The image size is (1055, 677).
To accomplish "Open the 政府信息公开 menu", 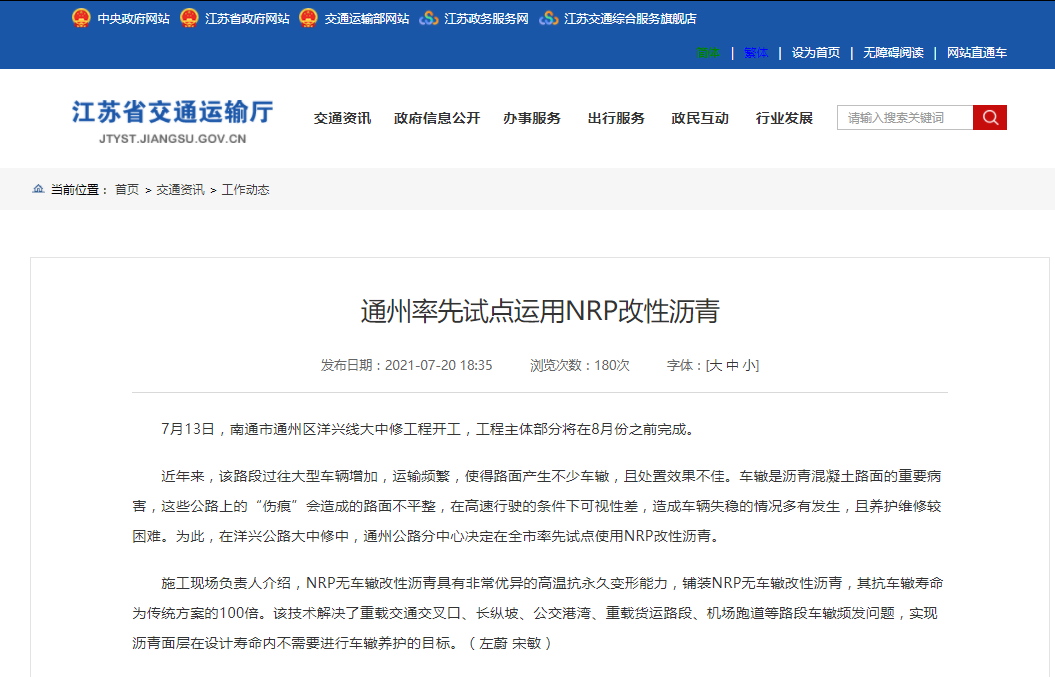I will [x=437, y=118].
